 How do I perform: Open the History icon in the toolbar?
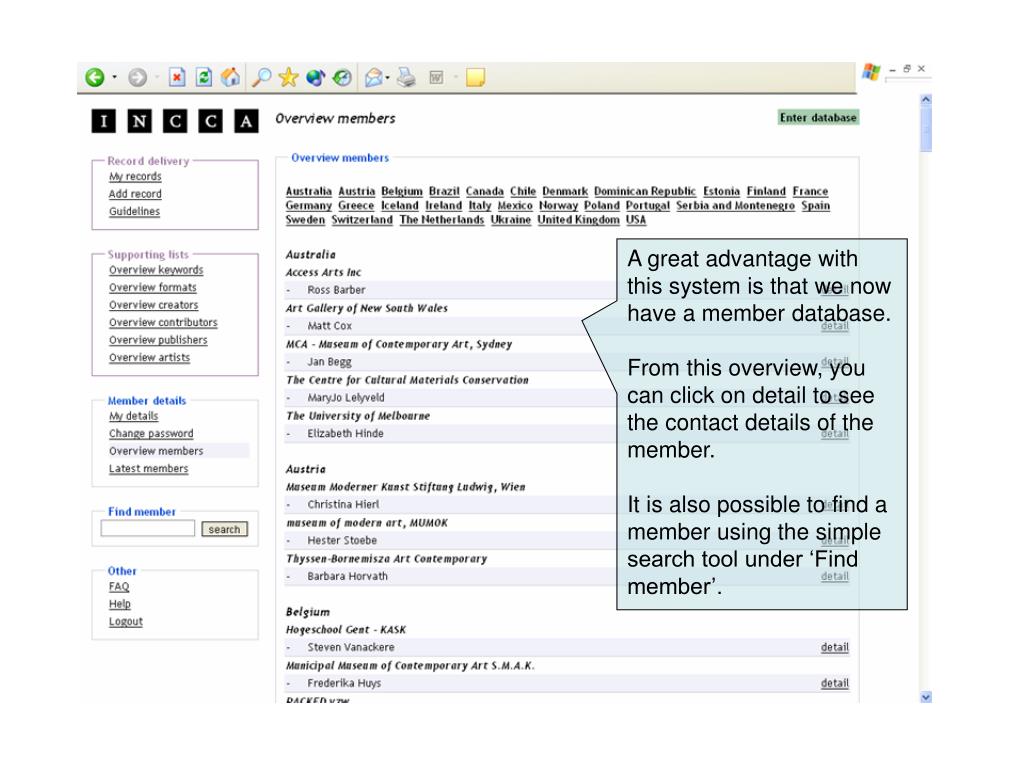342,78
